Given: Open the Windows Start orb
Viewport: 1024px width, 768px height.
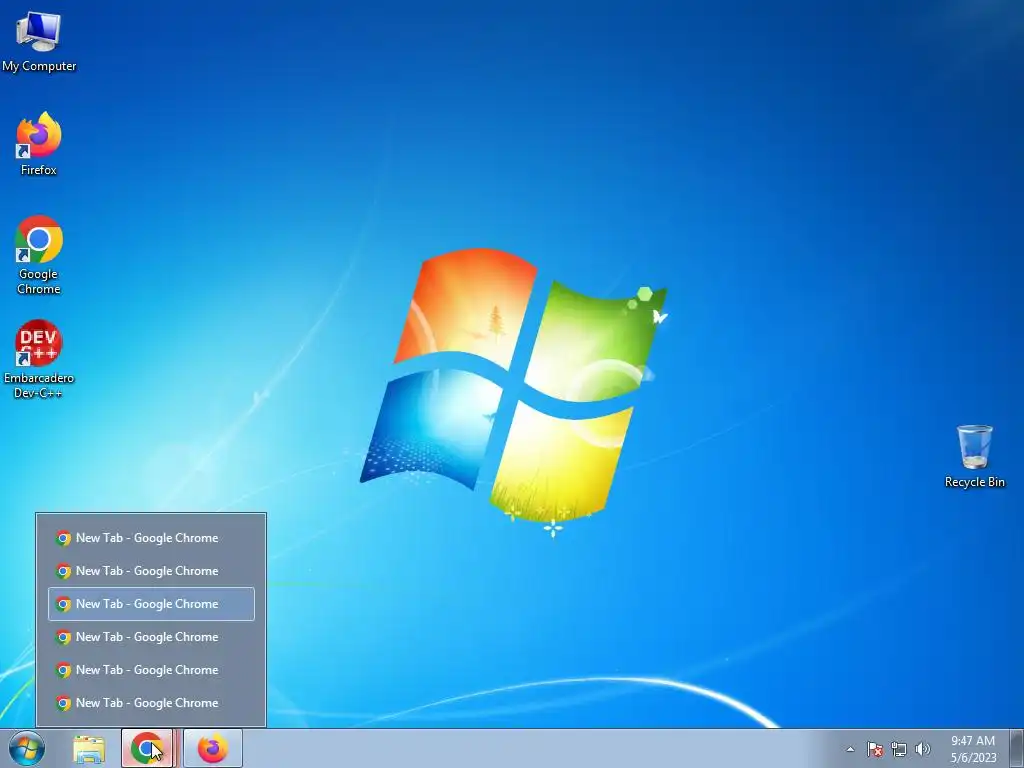Looking at the screenshot, I should [x=27, y=748].
